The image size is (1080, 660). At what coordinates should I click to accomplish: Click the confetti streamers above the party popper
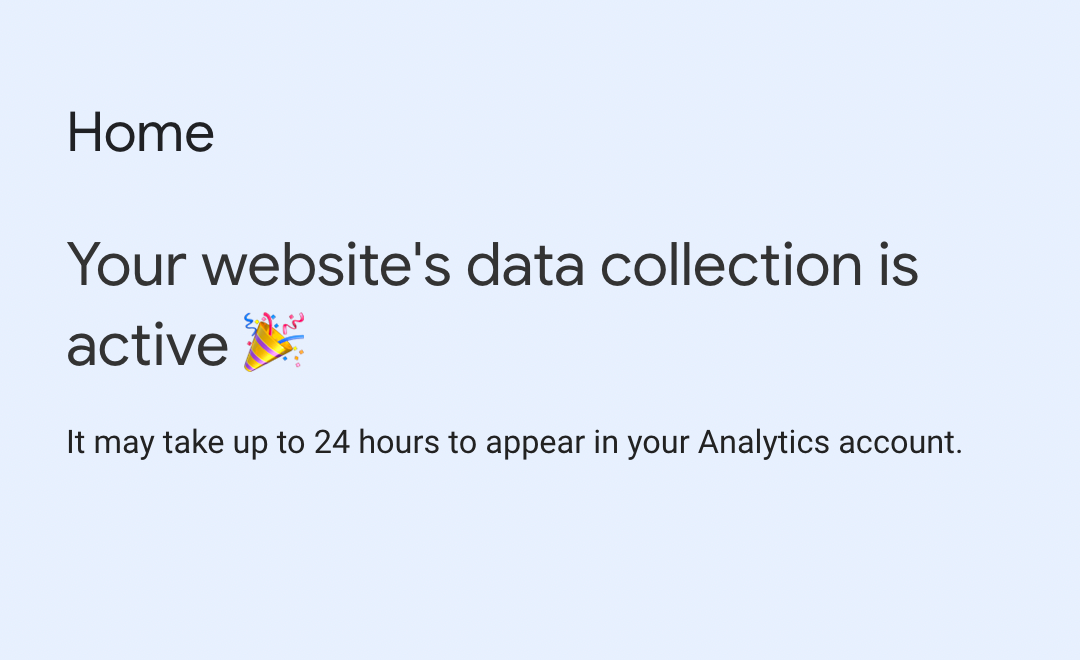click(x=276, y=322)
